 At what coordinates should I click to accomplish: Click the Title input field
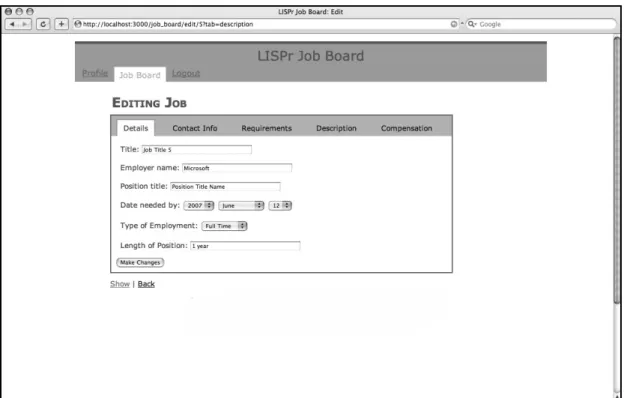[197, 150]
